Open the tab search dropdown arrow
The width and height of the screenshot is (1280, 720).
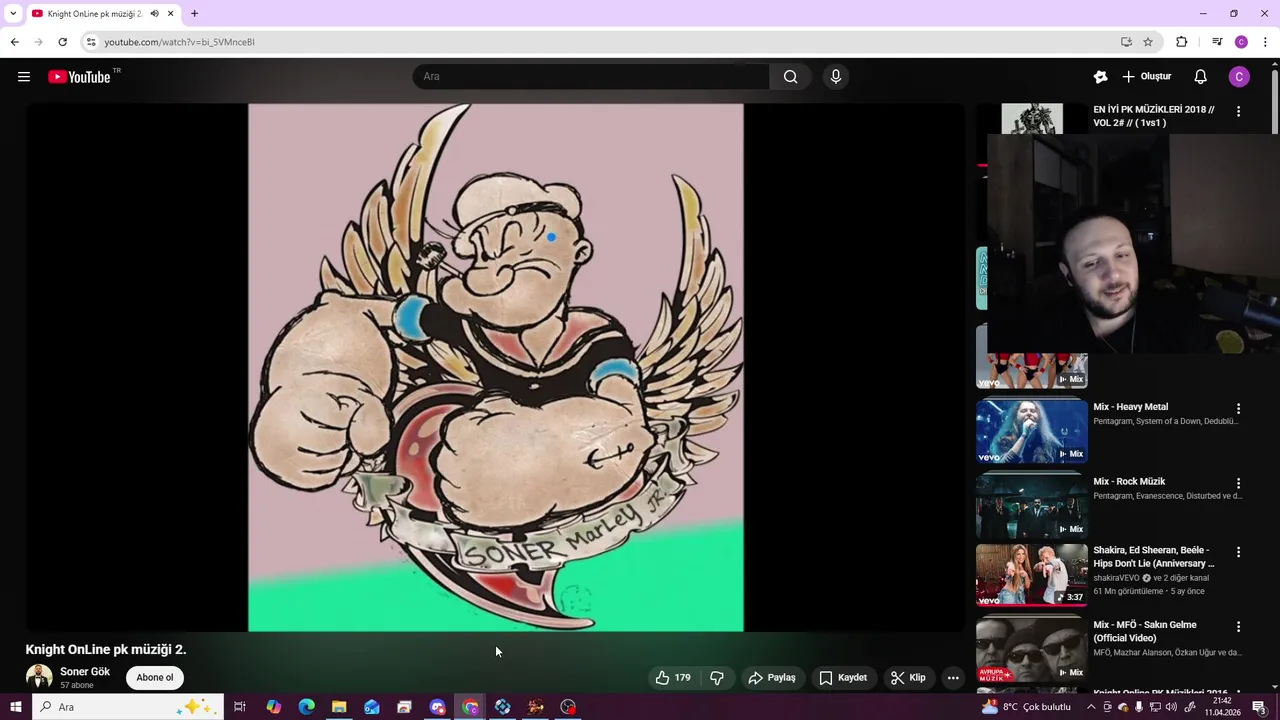[13, 14]
